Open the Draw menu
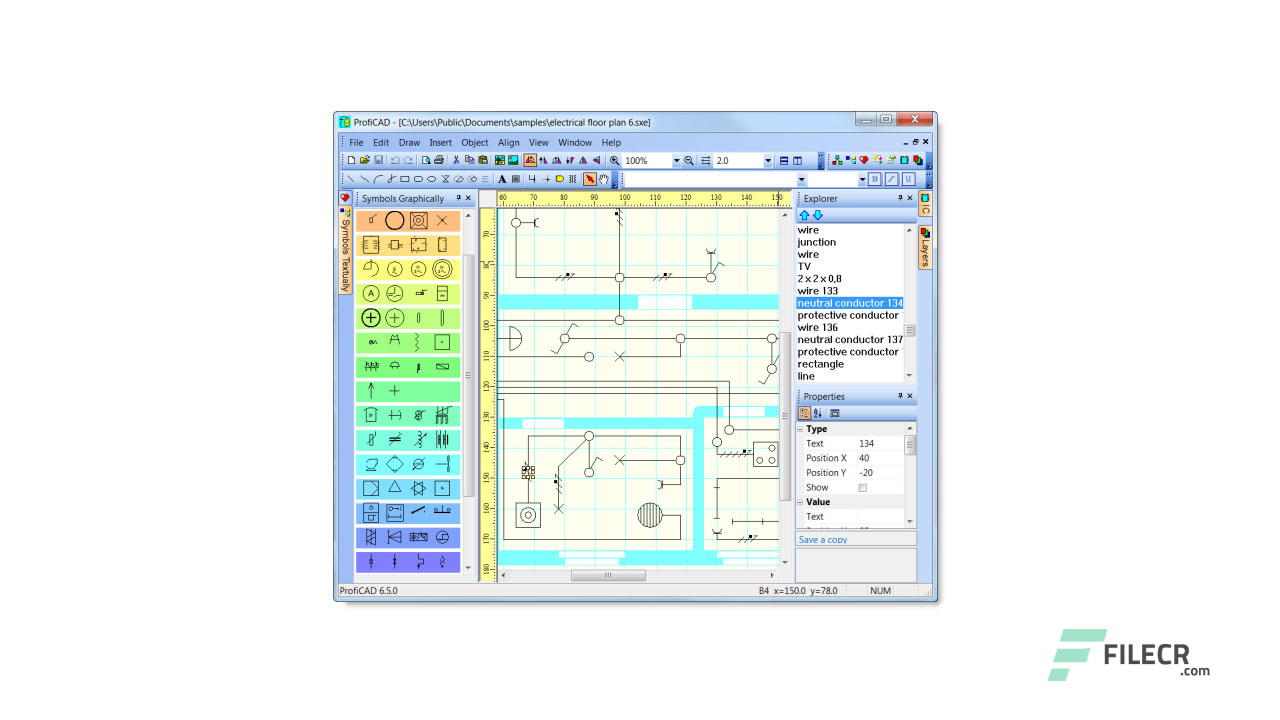 coord(409,142)
